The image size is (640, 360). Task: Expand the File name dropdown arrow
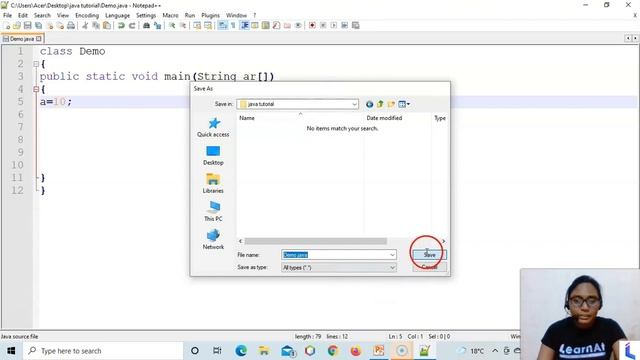tap(392, 255)
